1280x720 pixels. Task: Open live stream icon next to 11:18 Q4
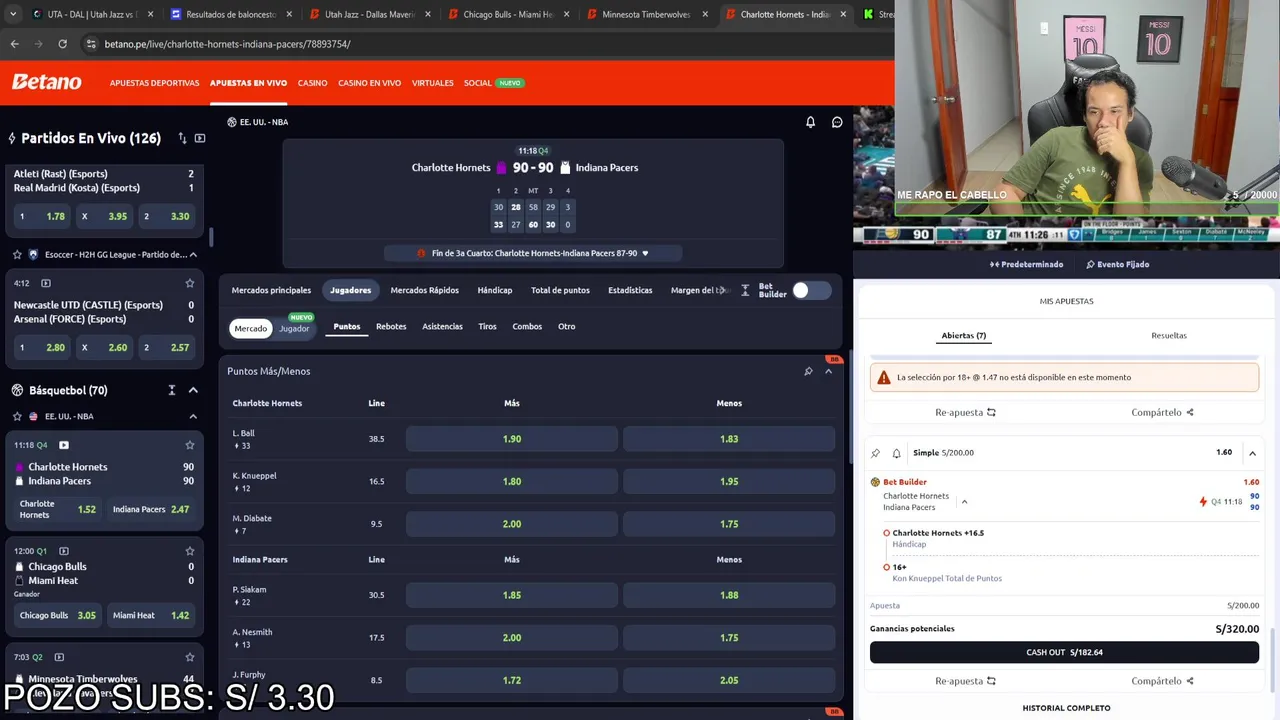(x=64, y=445)
